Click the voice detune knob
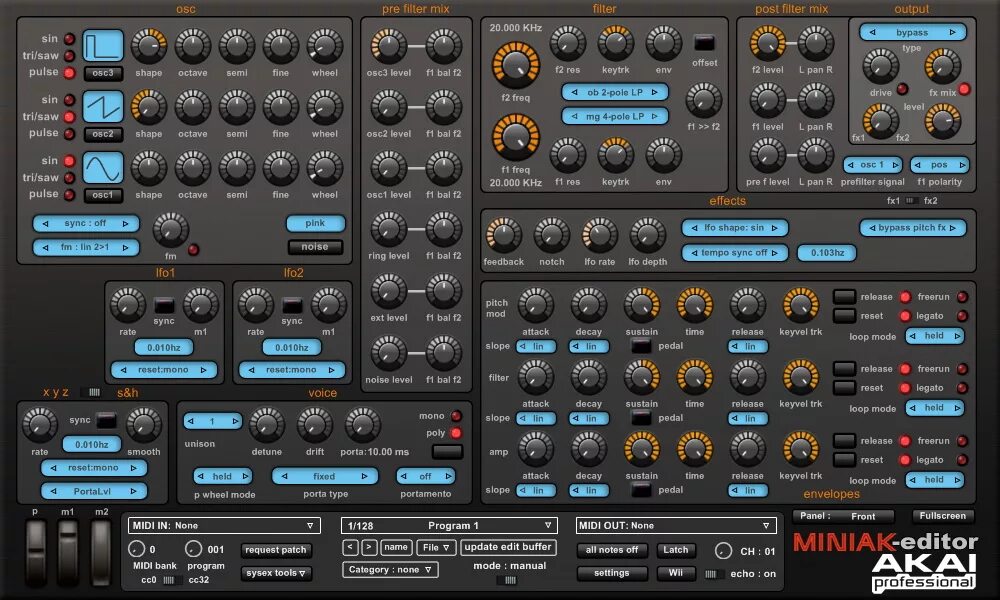The image size is (1000, 600). [x=267, y=425]
